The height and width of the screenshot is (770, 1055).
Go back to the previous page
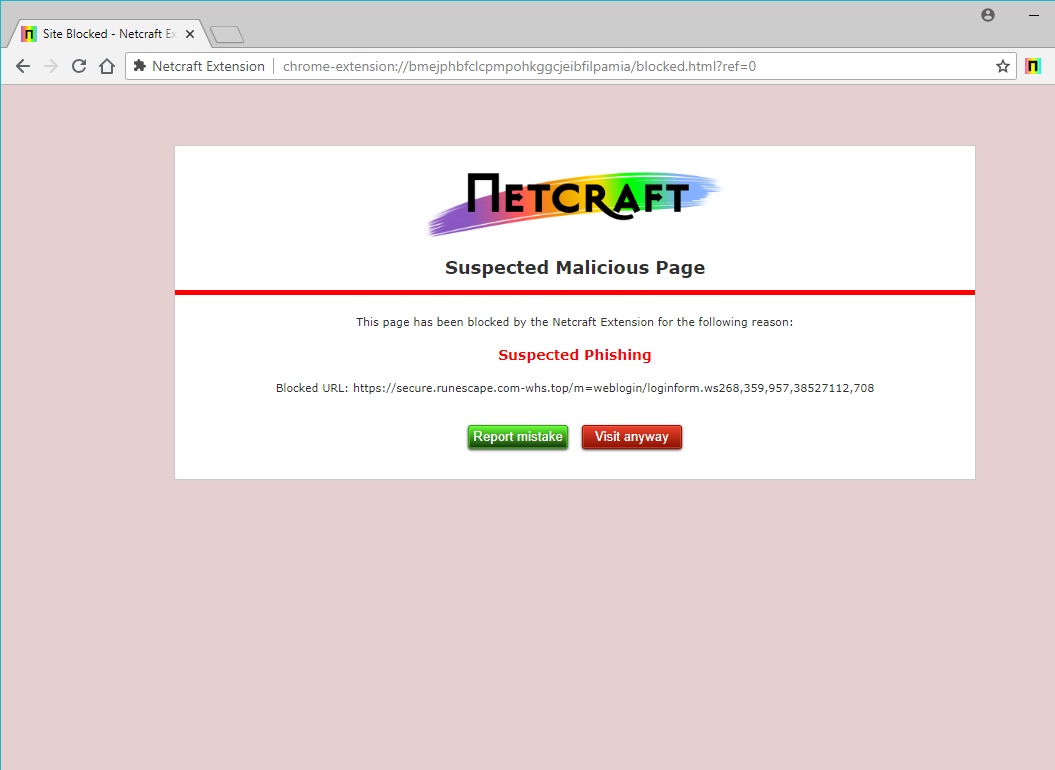pos(23,66)
